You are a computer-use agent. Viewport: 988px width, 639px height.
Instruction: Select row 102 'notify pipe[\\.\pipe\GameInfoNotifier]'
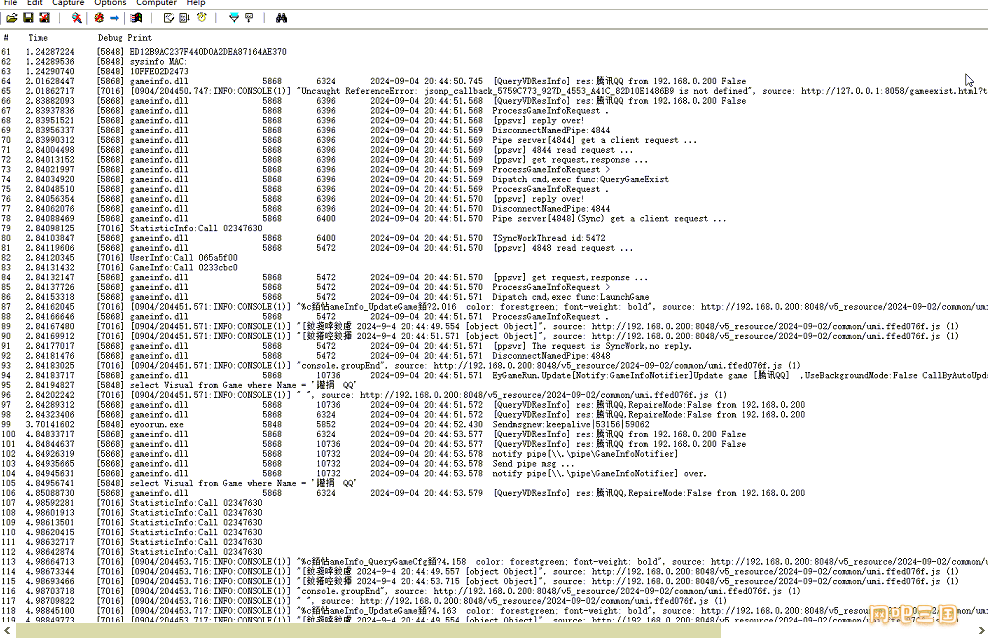tap(494, 454)
